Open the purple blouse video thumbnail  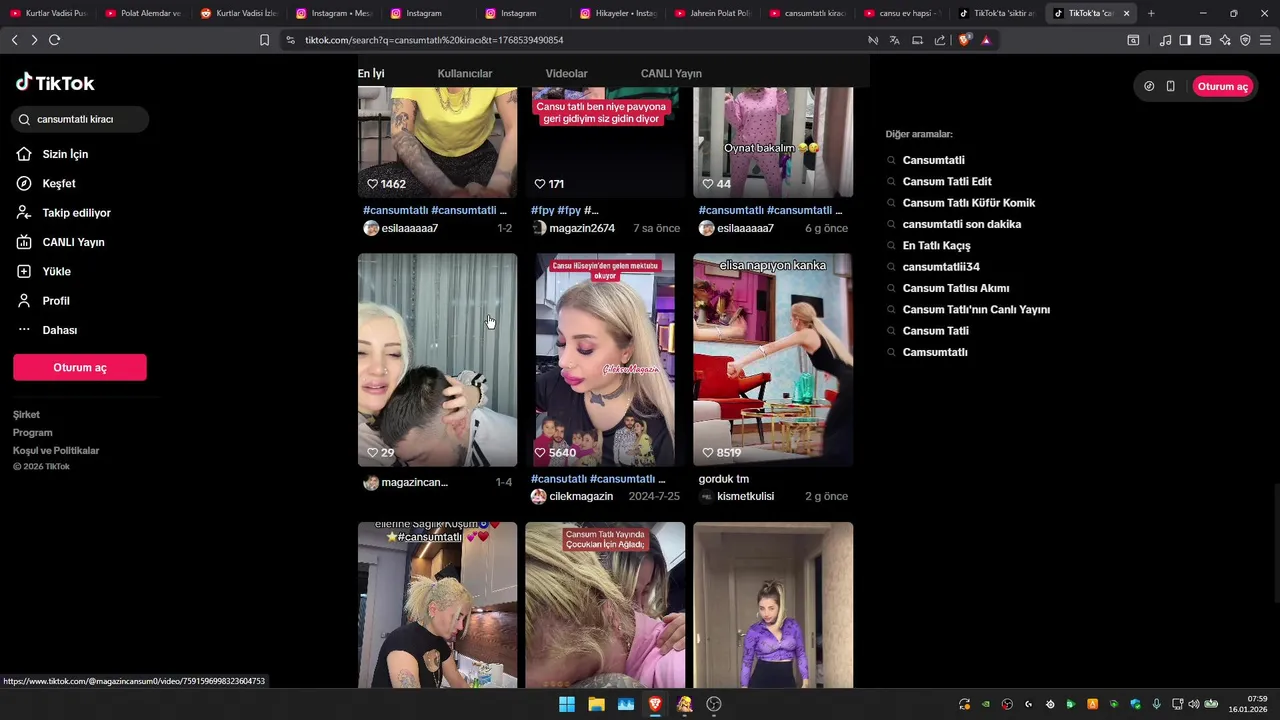point(773,605)
